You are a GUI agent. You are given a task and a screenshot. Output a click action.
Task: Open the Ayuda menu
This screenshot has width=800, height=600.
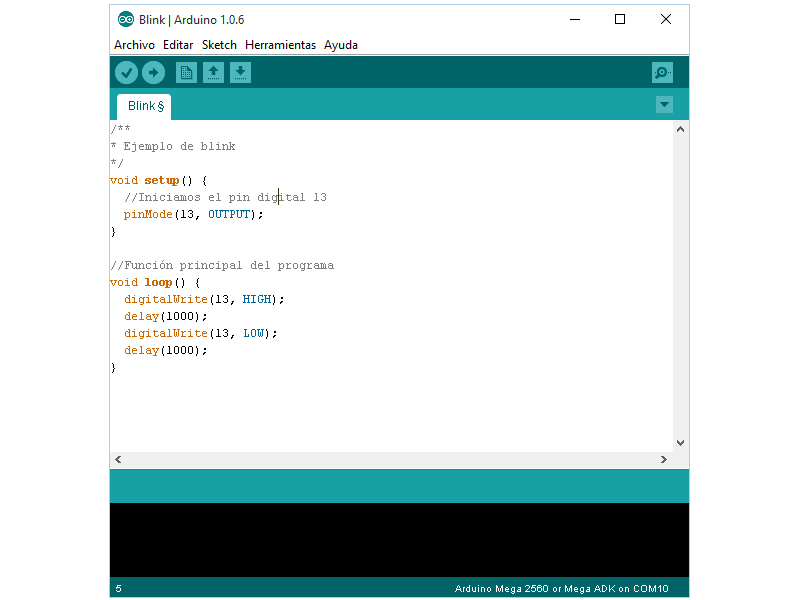tap(341, 45)
